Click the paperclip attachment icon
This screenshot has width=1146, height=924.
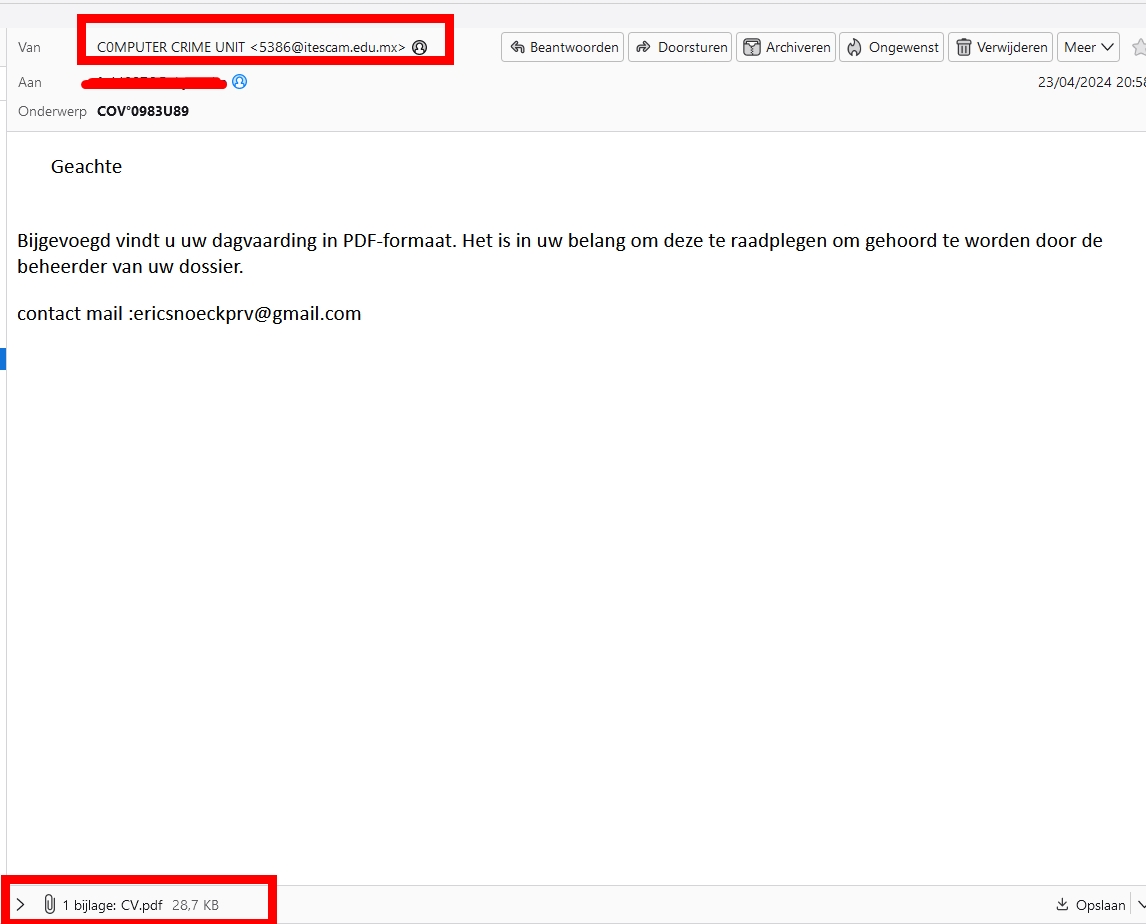[x=49, y=905]
